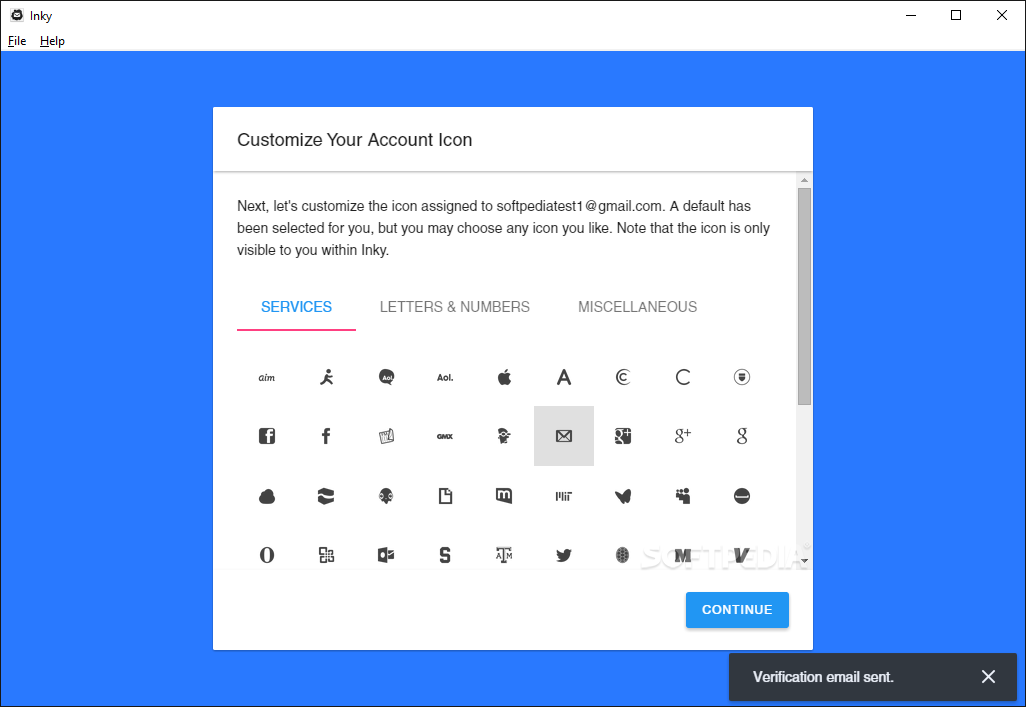Image resolution: width=1026 pixels, height=707 pixels.
Task: Click the scrollbar up arrow
Action: point(804,180)
